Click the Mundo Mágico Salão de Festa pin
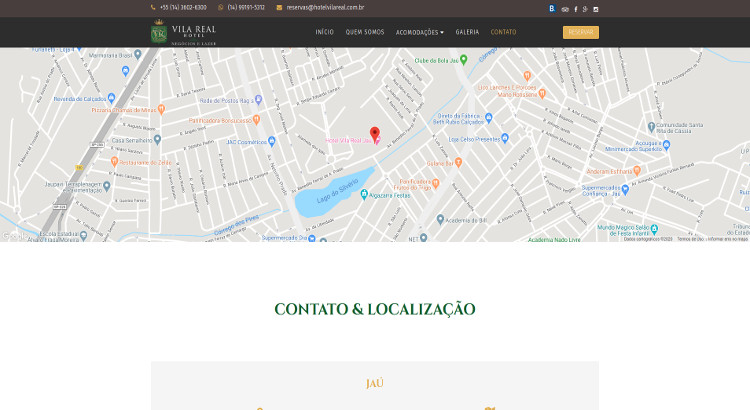Image resolution: width=750 pixels, height=410 pixels. [x=654, y=229]
